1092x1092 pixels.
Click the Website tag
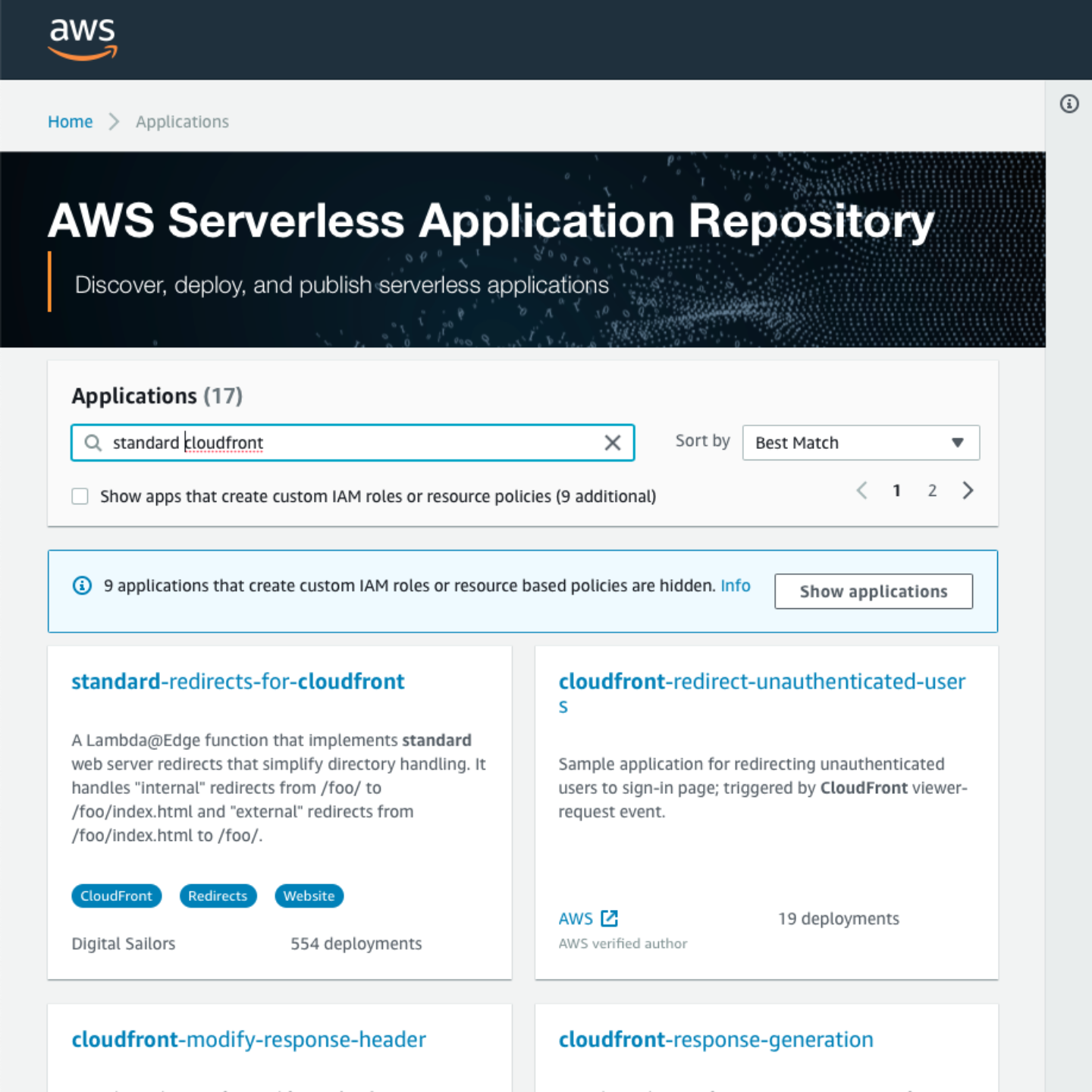tap(309, 896)
